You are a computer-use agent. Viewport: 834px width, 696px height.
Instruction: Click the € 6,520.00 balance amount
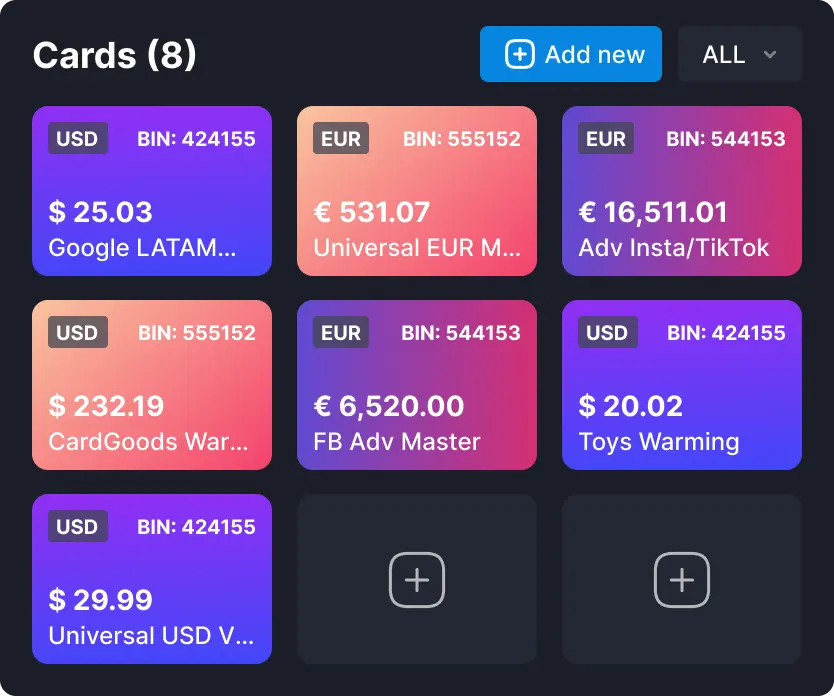[389, 406]
